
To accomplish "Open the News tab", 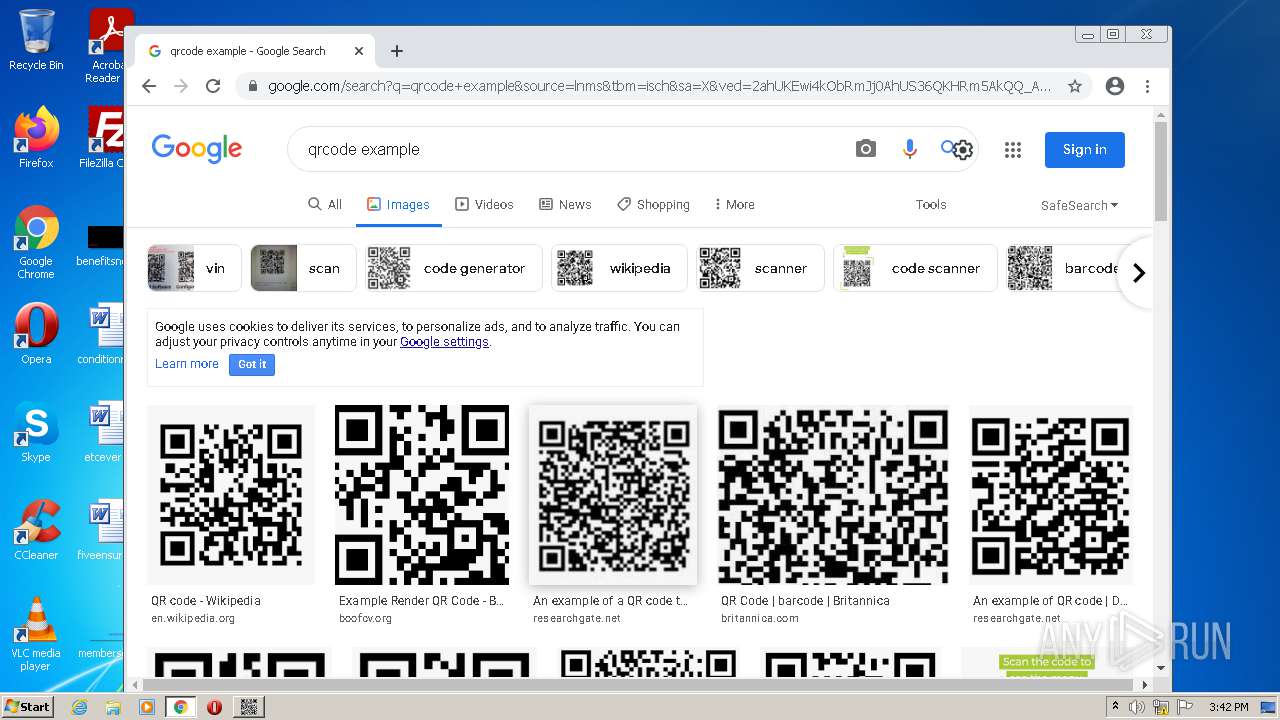I will click(x=565, y=204).
